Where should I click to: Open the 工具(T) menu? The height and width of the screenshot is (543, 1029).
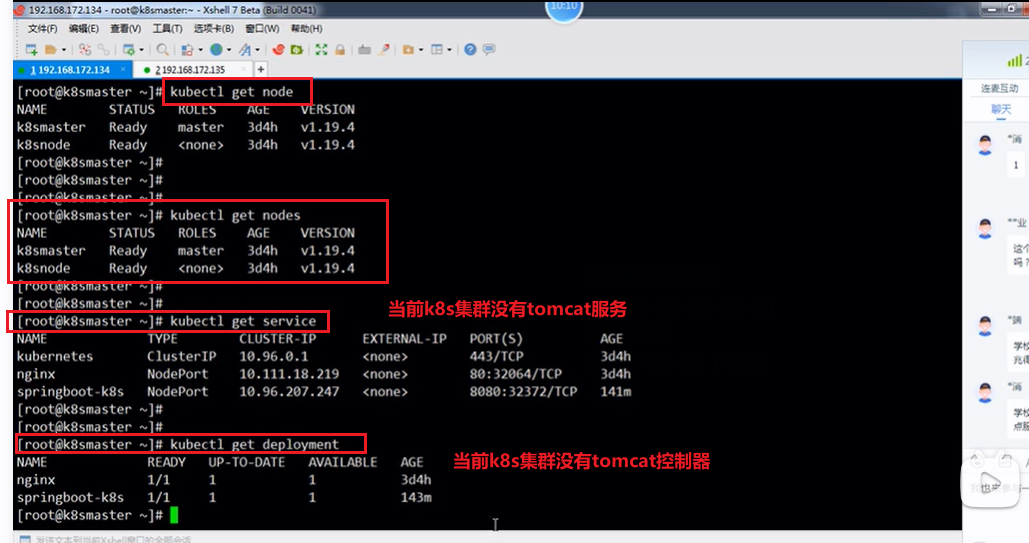click(167, 29)
